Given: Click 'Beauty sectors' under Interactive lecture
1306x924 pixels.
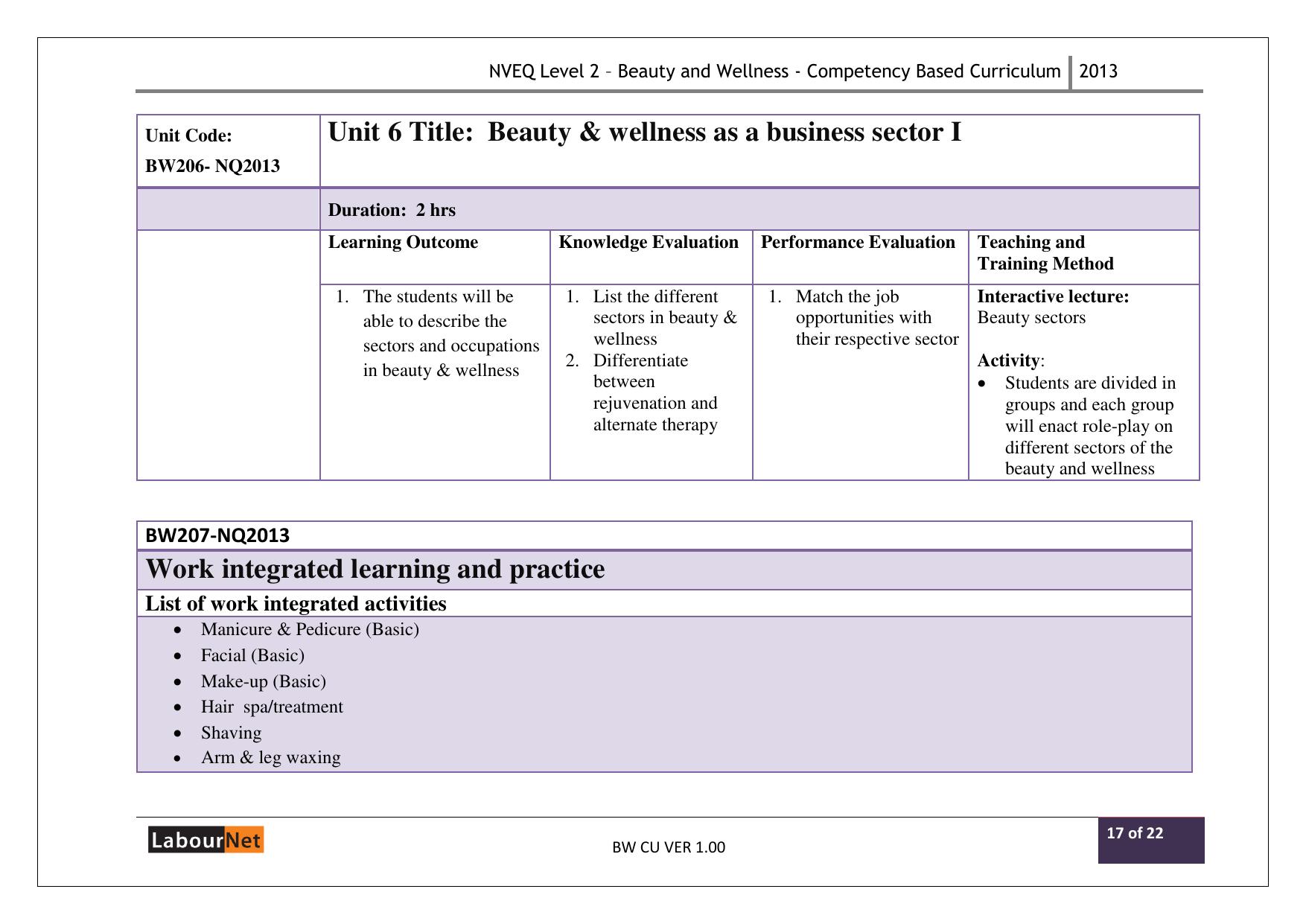Looking at the screenshot, I should coord(1031,318).
